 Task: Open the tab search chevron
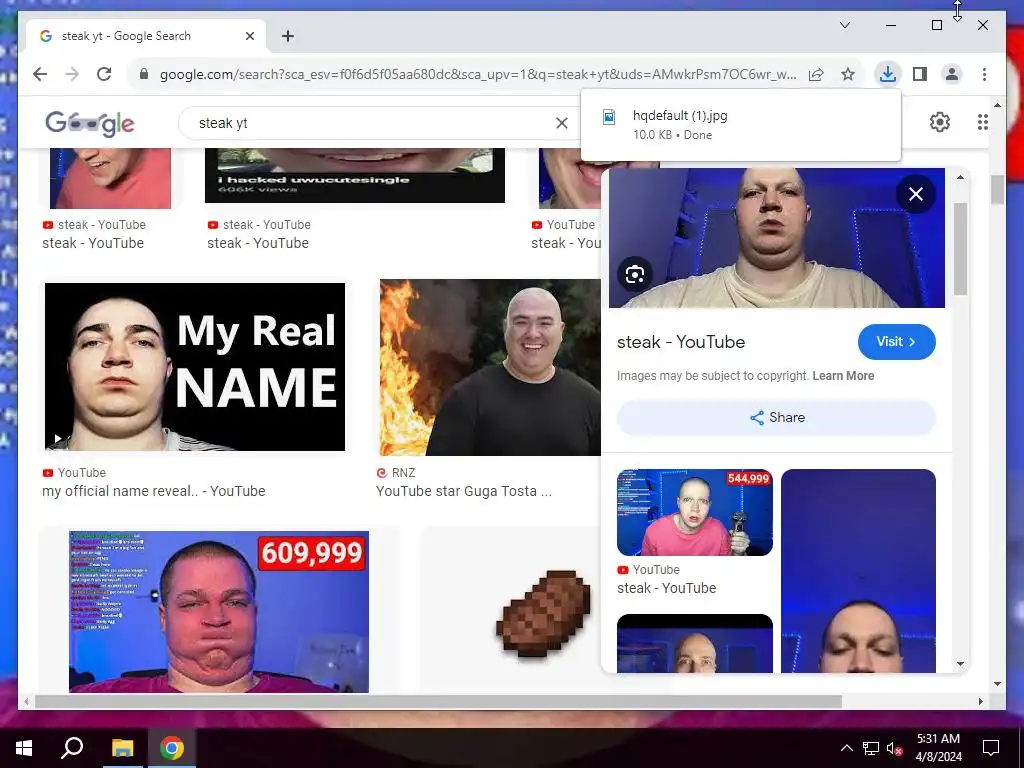point(844,25)
